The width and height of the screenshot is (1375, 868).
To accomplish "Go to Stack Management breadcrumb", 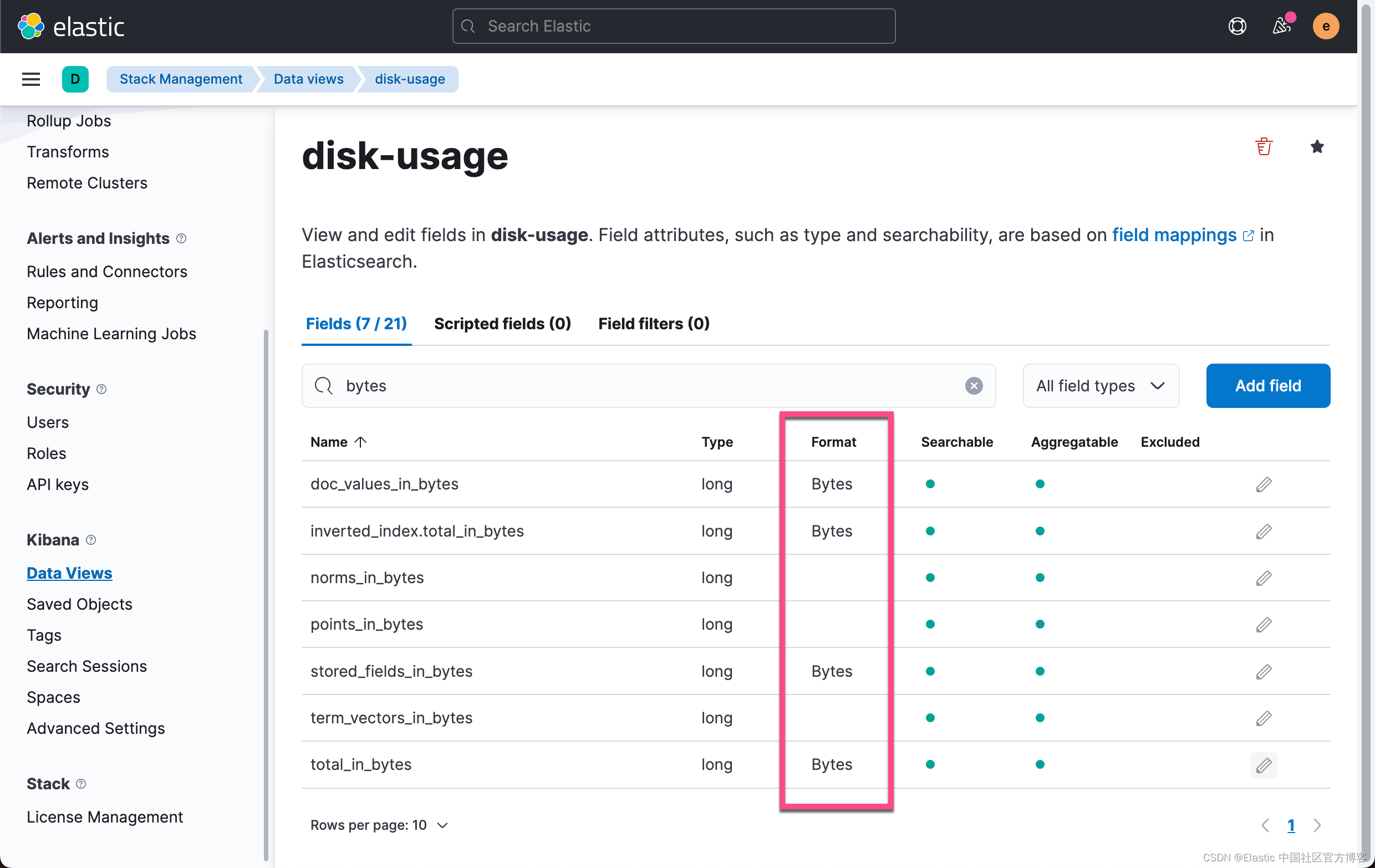I will point(180,79).
